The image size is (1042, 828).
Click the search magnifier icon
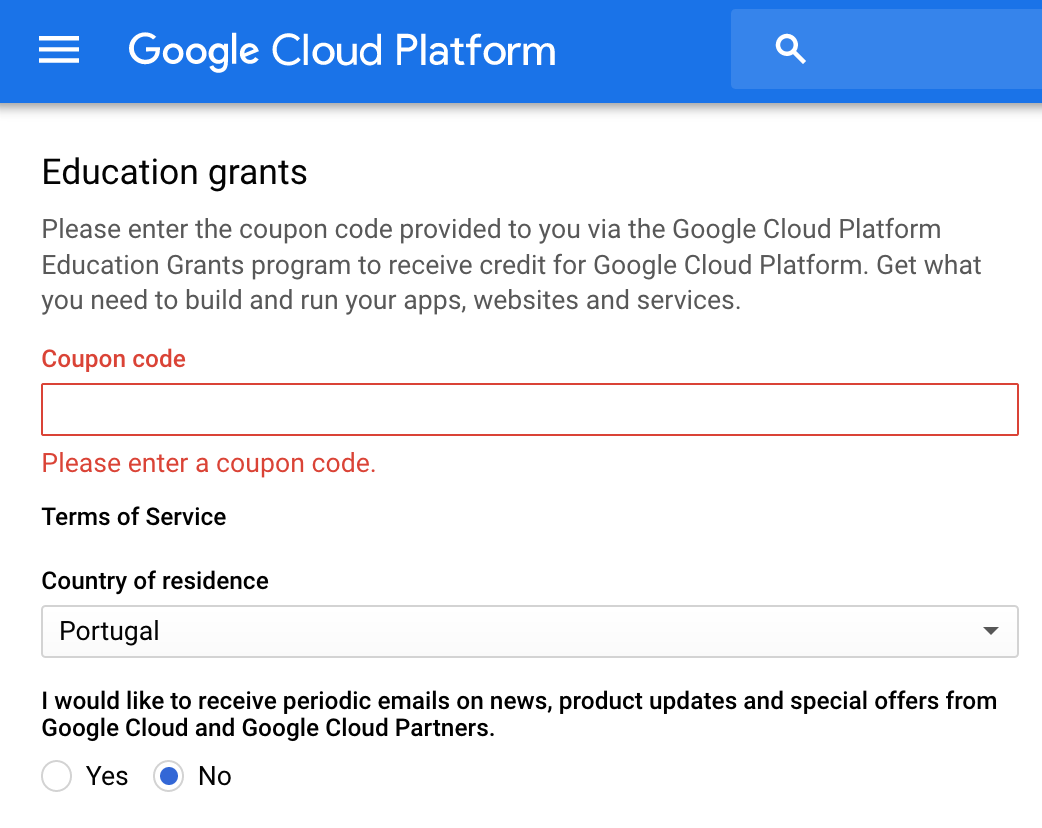tap(790, 49)
